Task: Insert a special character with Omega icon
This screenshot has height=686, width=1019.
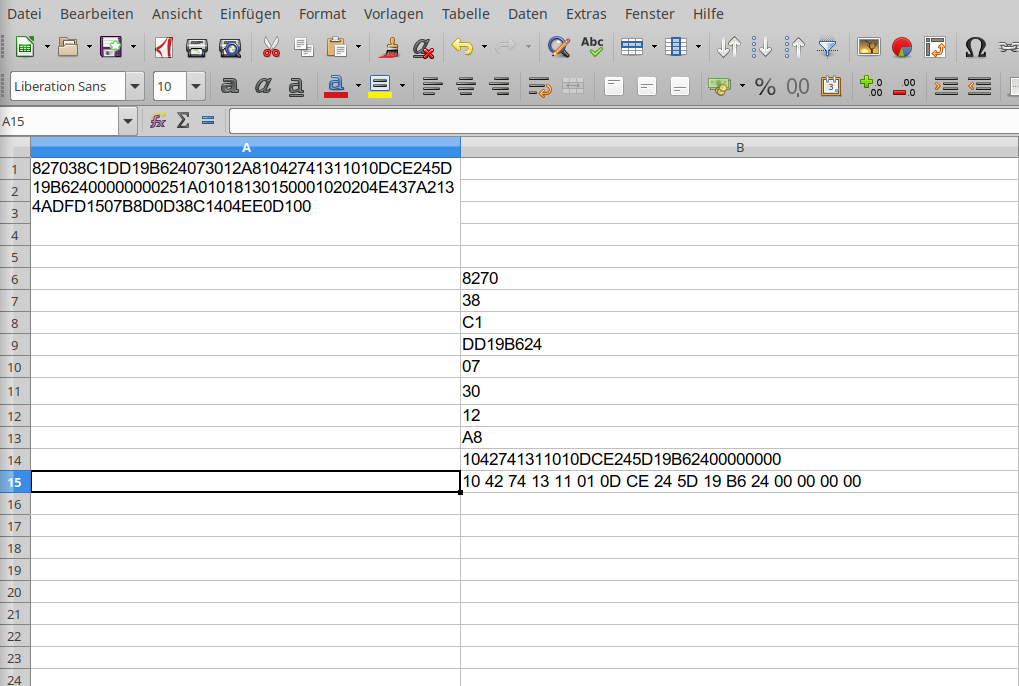Action: [976, 47]
